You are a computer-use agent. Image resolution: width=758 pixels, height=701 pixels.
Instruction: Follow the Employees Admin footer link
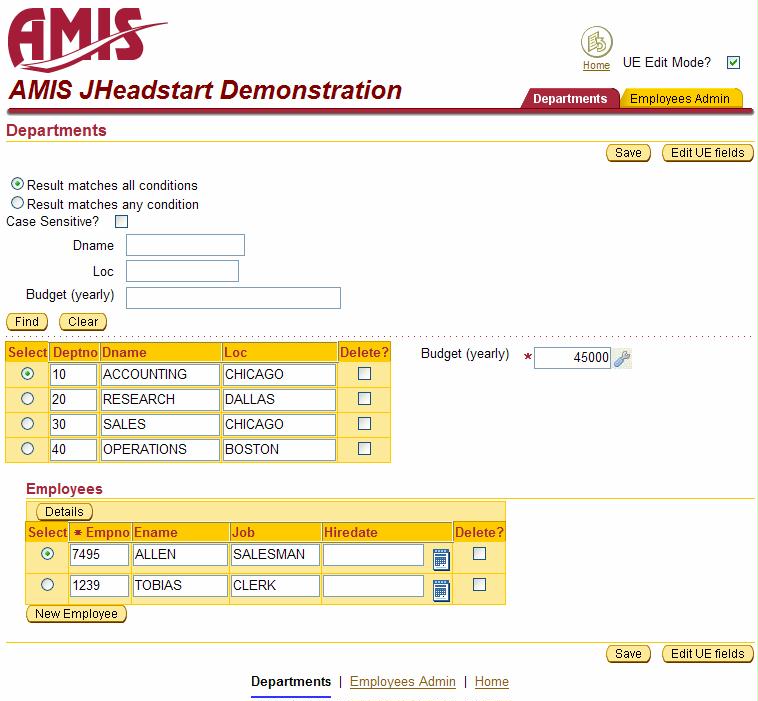point(402,682)
